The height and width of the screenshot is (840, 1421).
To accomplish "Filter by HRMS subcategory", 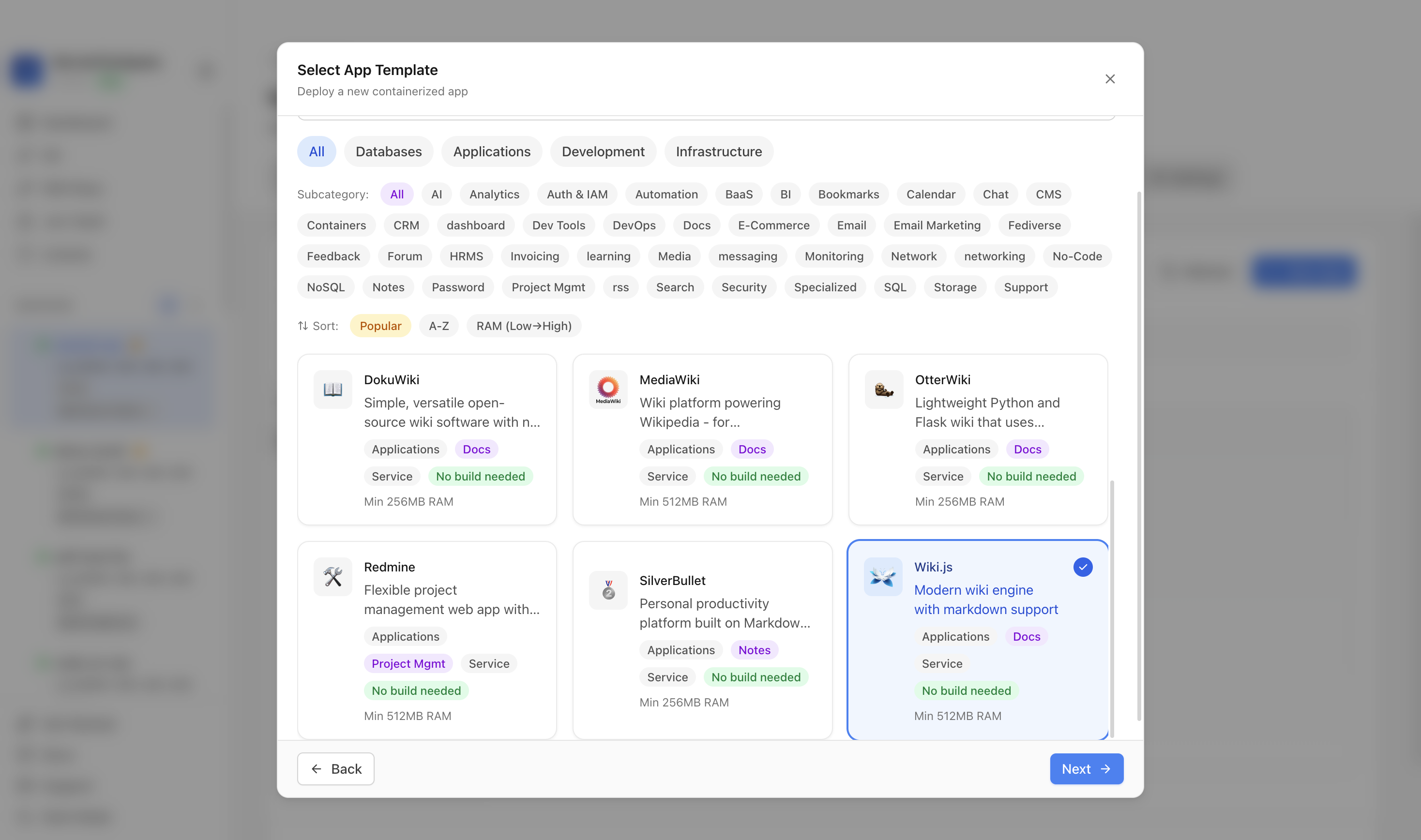I will (x=466, y=256).
